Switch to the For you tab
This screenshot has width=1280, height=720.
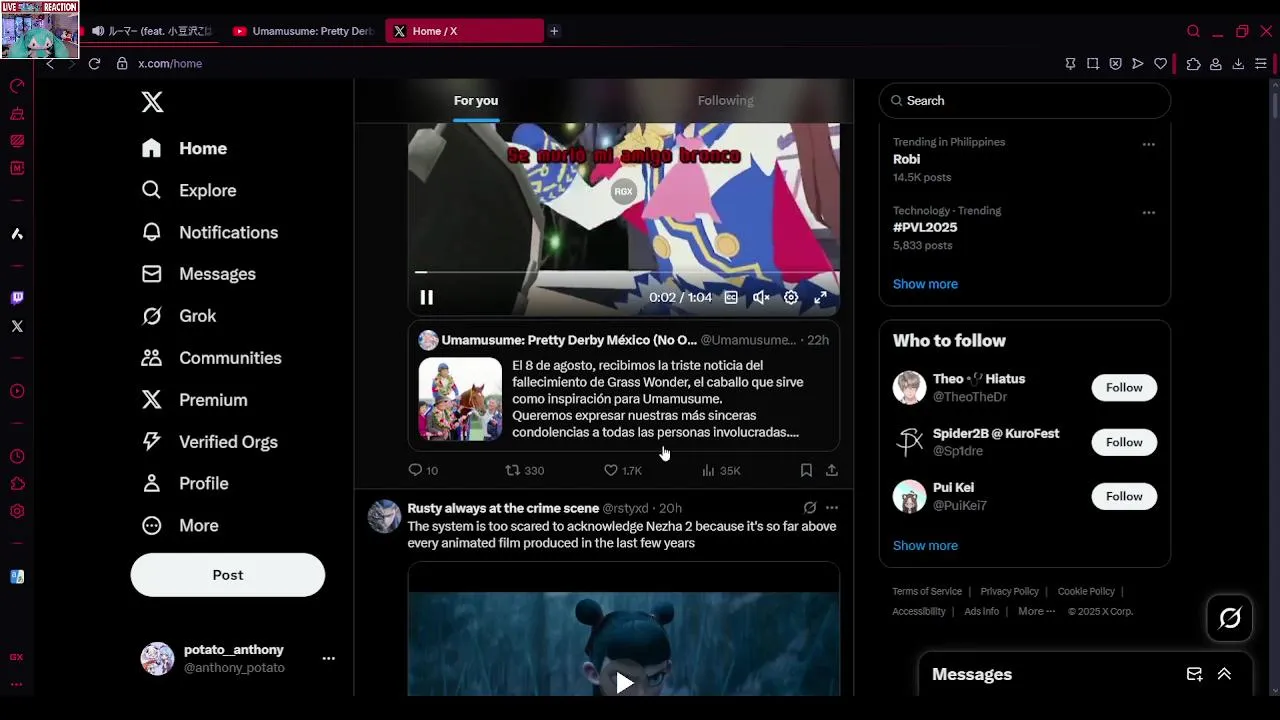pyautogui.click(x=476, y=100)
